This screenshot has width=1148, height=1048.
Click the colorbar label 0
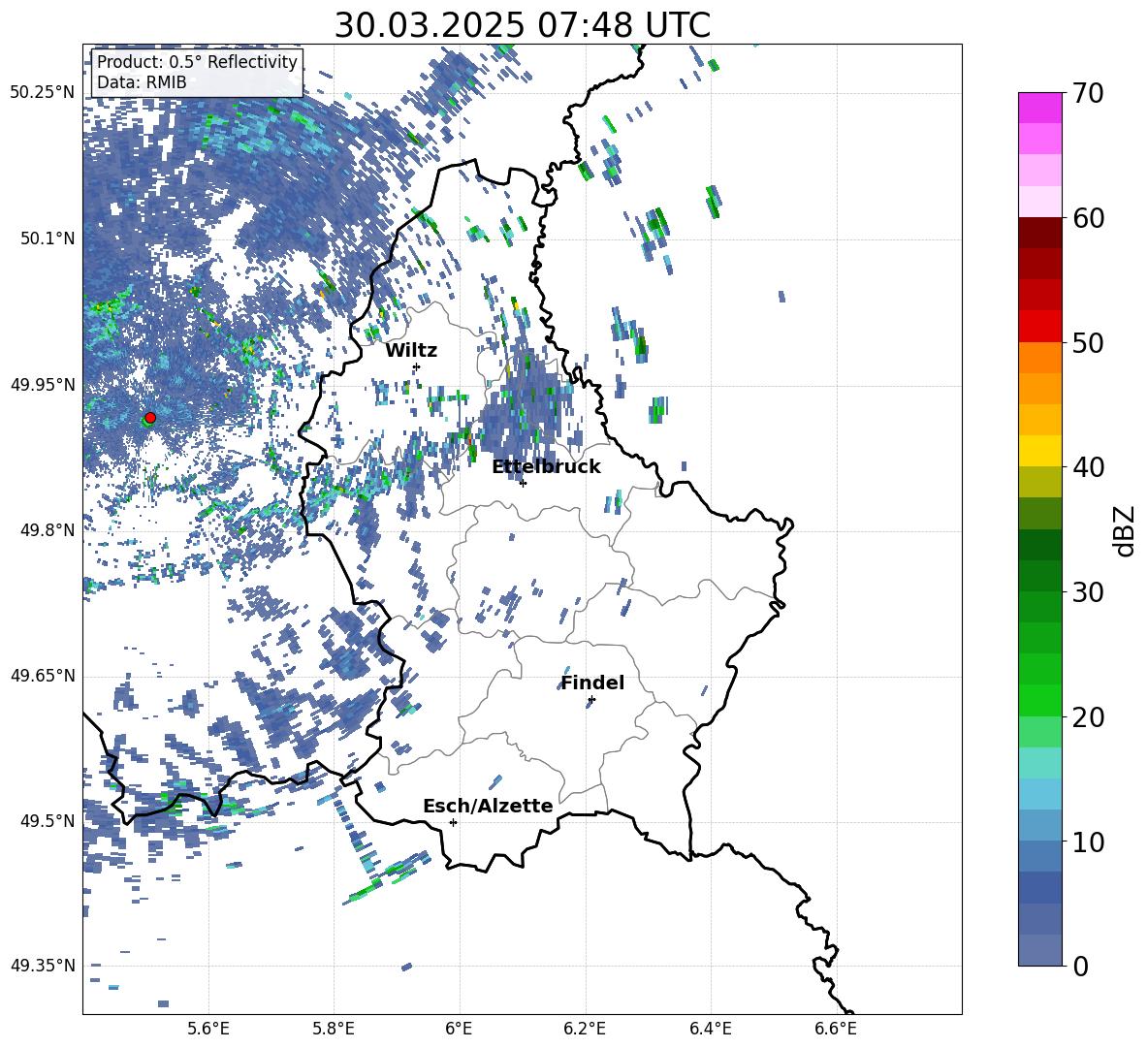[1080, 966]
